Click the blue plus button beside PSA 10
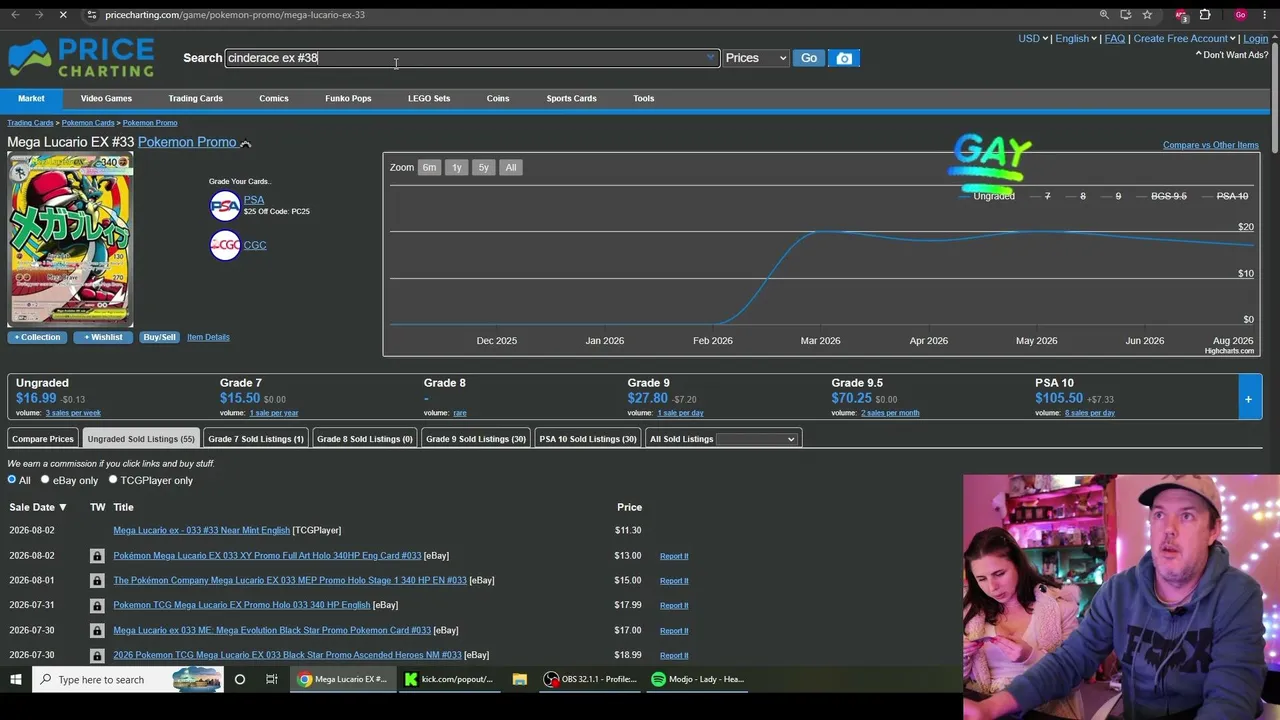 tap(1249, 399)
